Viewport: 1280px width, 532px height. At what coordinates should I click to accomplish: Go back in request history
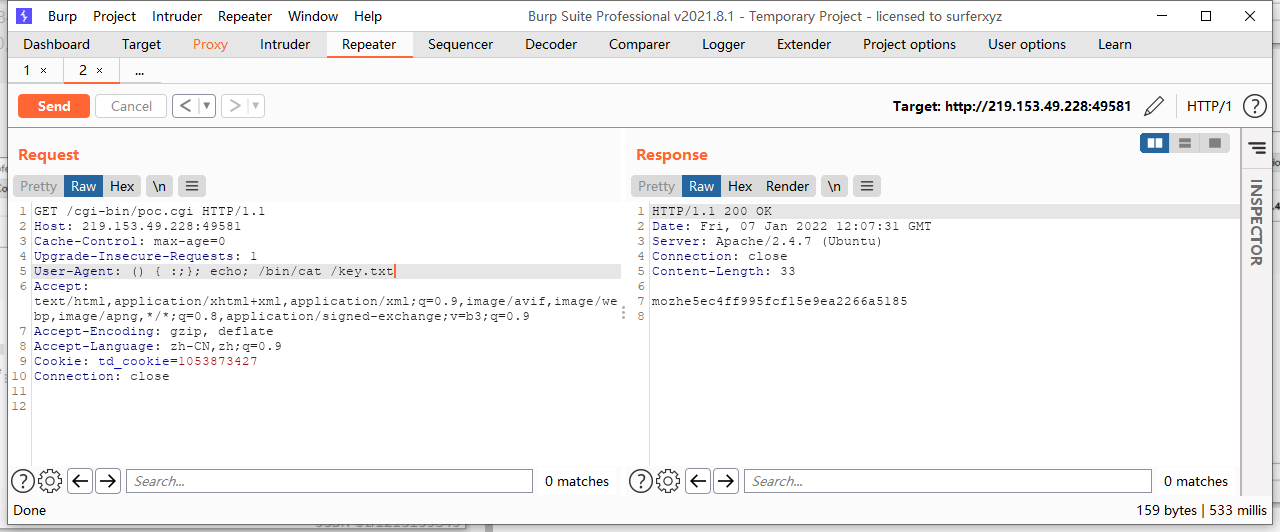pos(185,105)
